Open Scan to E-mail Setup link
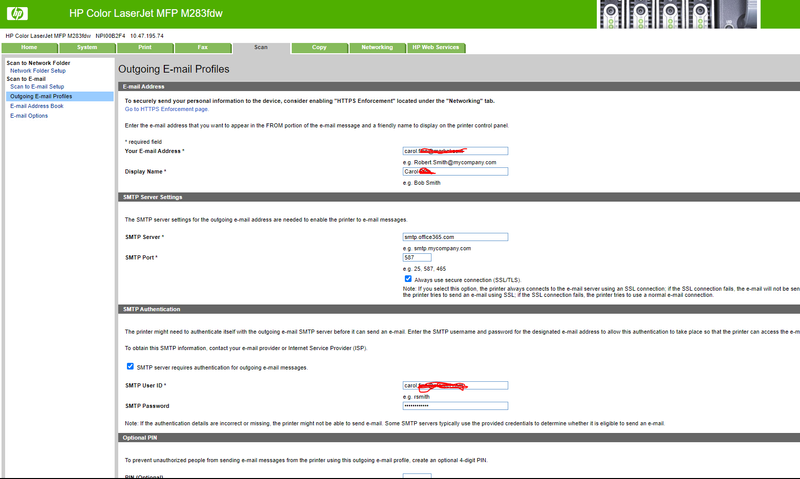Image resolution: width=800 pixels, height=479 pixels. click(37, 87)
